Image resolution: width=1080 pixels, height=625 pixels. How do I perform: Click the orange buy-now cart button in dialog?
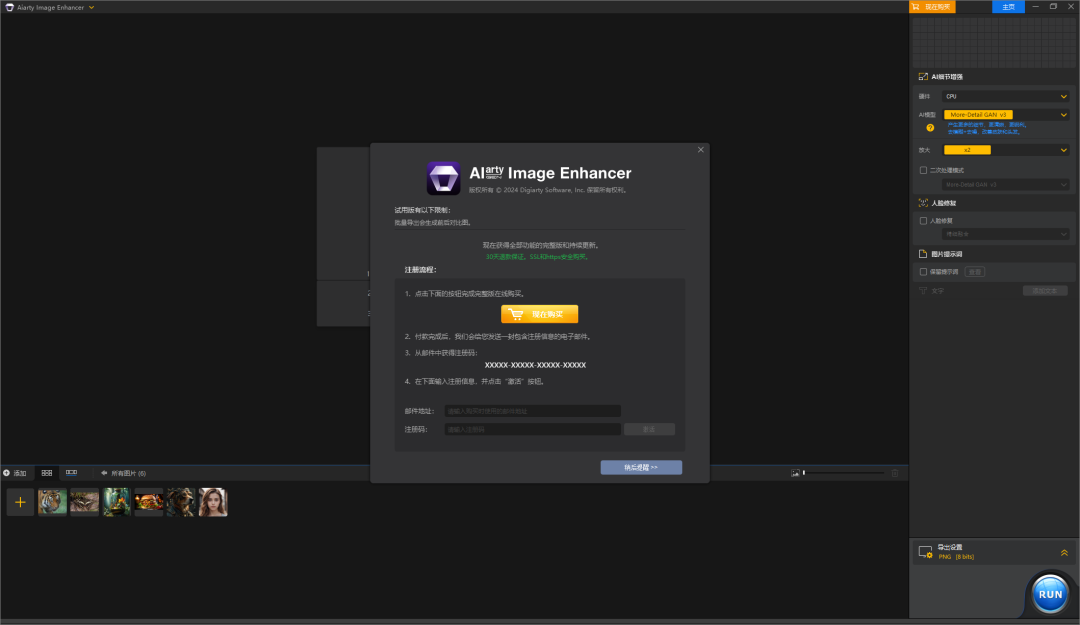pyautogui.click(x=539, y=314)
